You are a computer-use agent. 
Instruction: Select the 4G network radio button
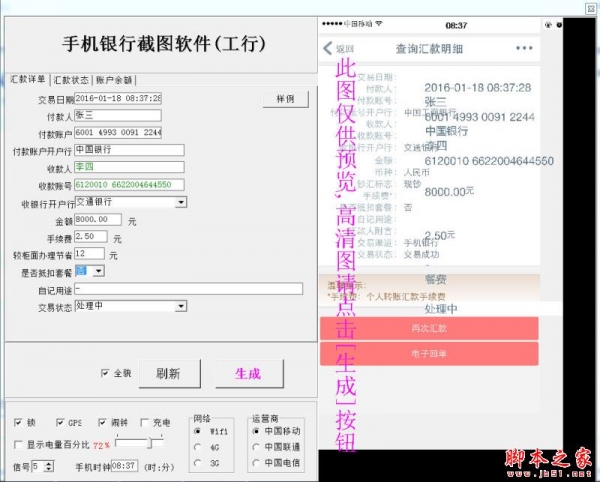coord(197,447)
